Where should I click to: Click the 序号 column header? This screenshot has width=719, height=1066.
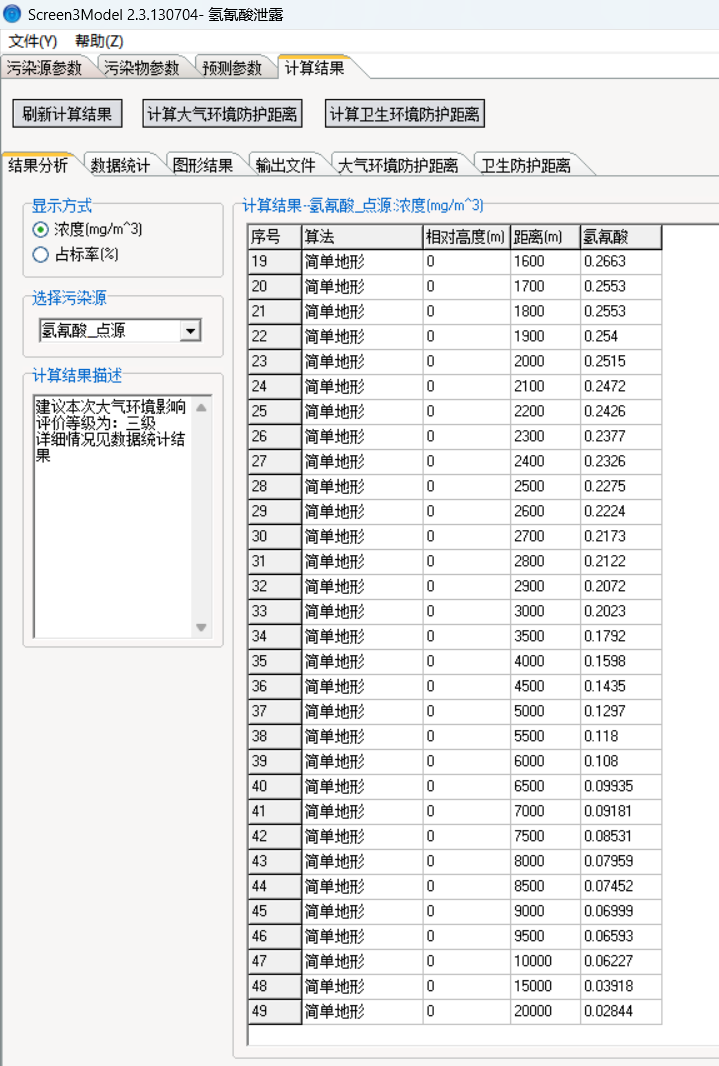point(275,237)
